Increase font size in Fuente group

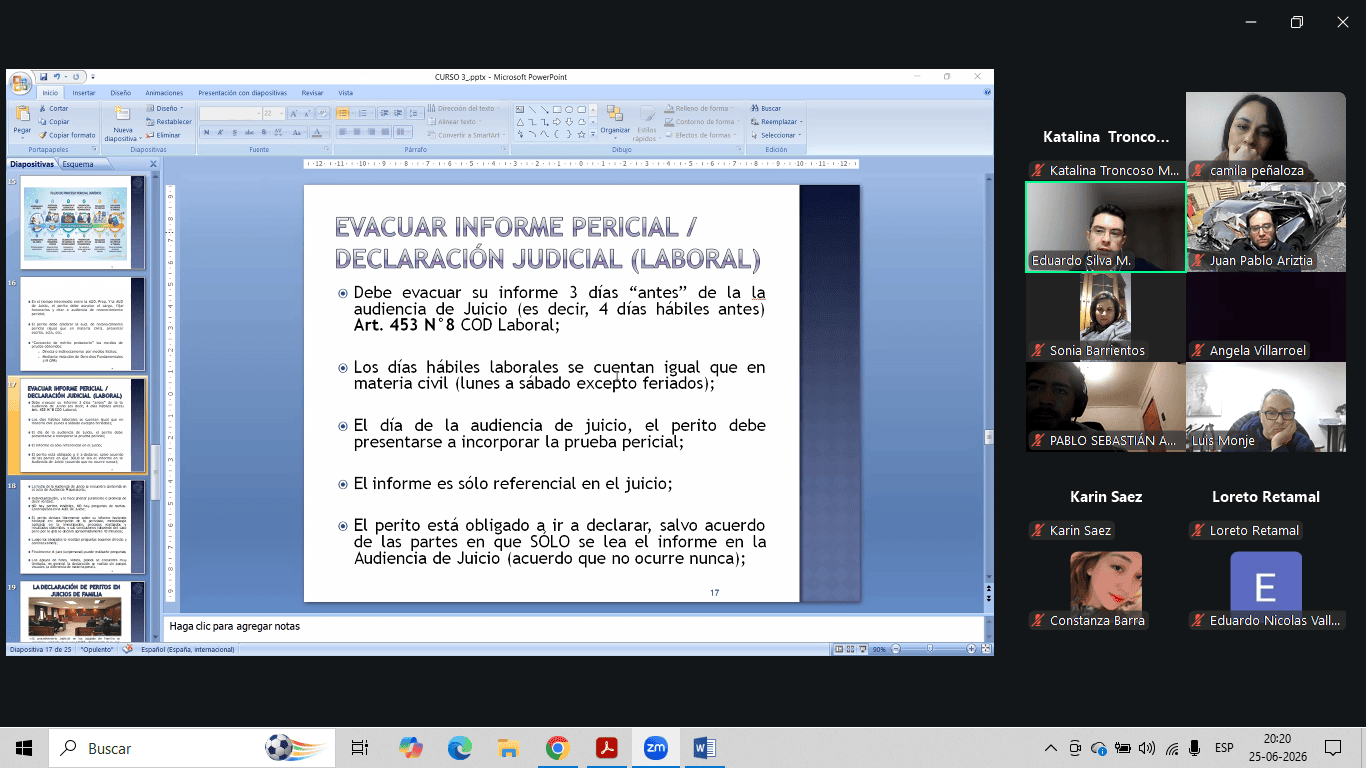[293, 114]
